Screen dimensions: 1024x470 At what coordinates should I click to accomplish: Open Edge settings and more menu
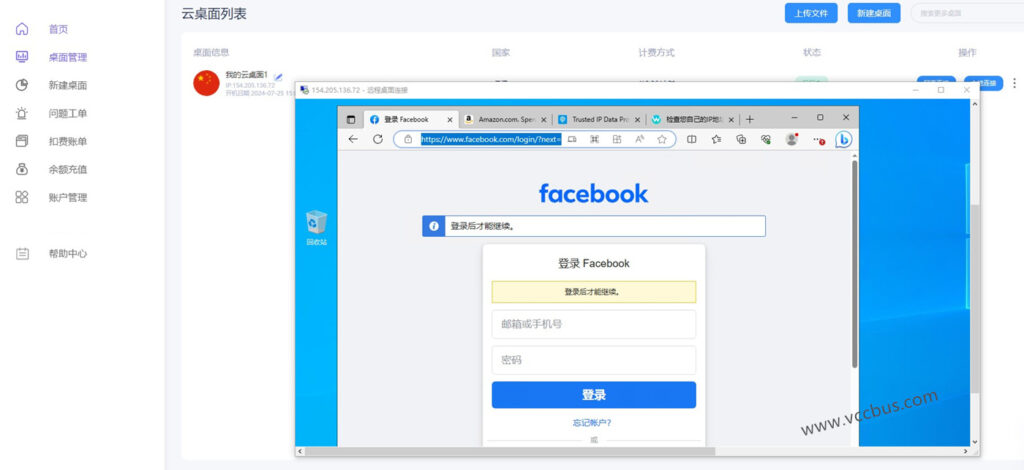(817, 140)
